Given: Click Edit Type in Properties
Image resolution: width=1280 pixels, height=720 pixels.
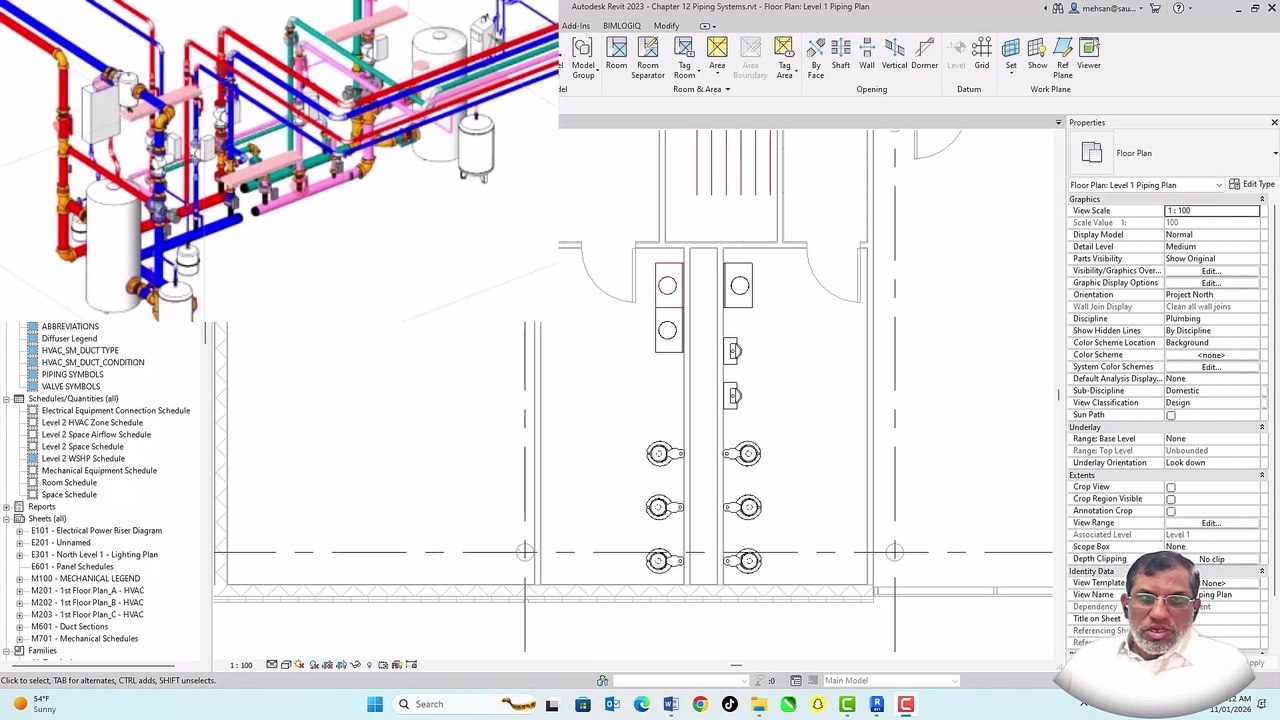Looking at the screenshot, I should point(1251,185).
